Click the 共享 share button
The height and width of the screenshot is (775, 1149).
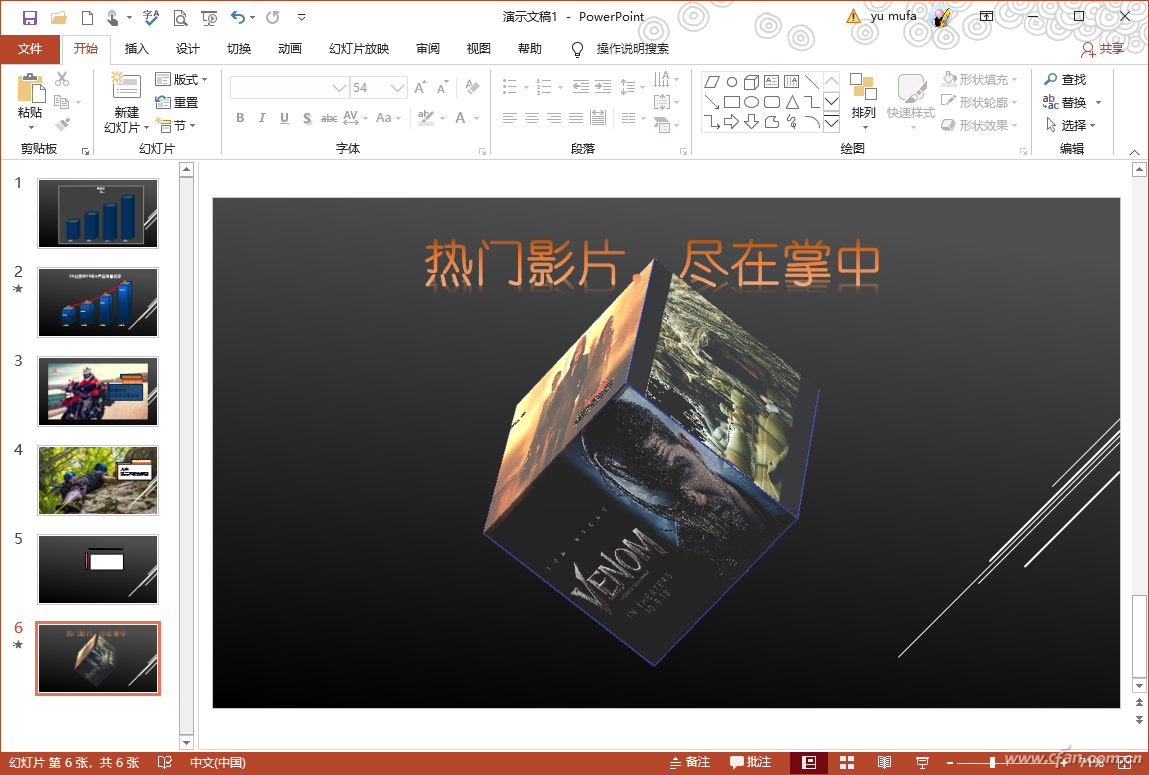[x=1103, y=49]
